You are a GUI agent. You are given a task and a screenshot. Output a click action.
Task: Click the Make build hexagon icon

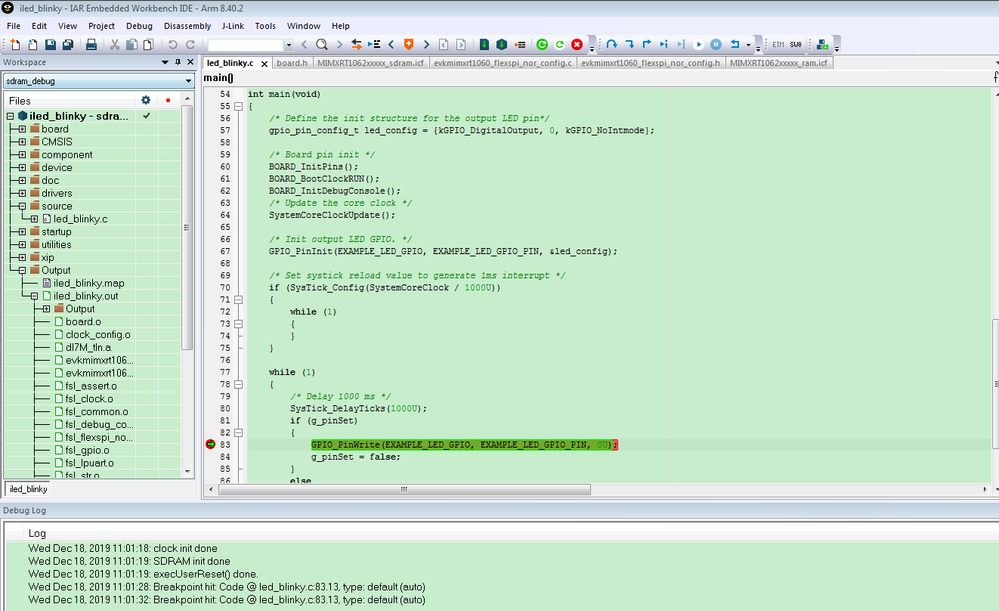(501, 45)
